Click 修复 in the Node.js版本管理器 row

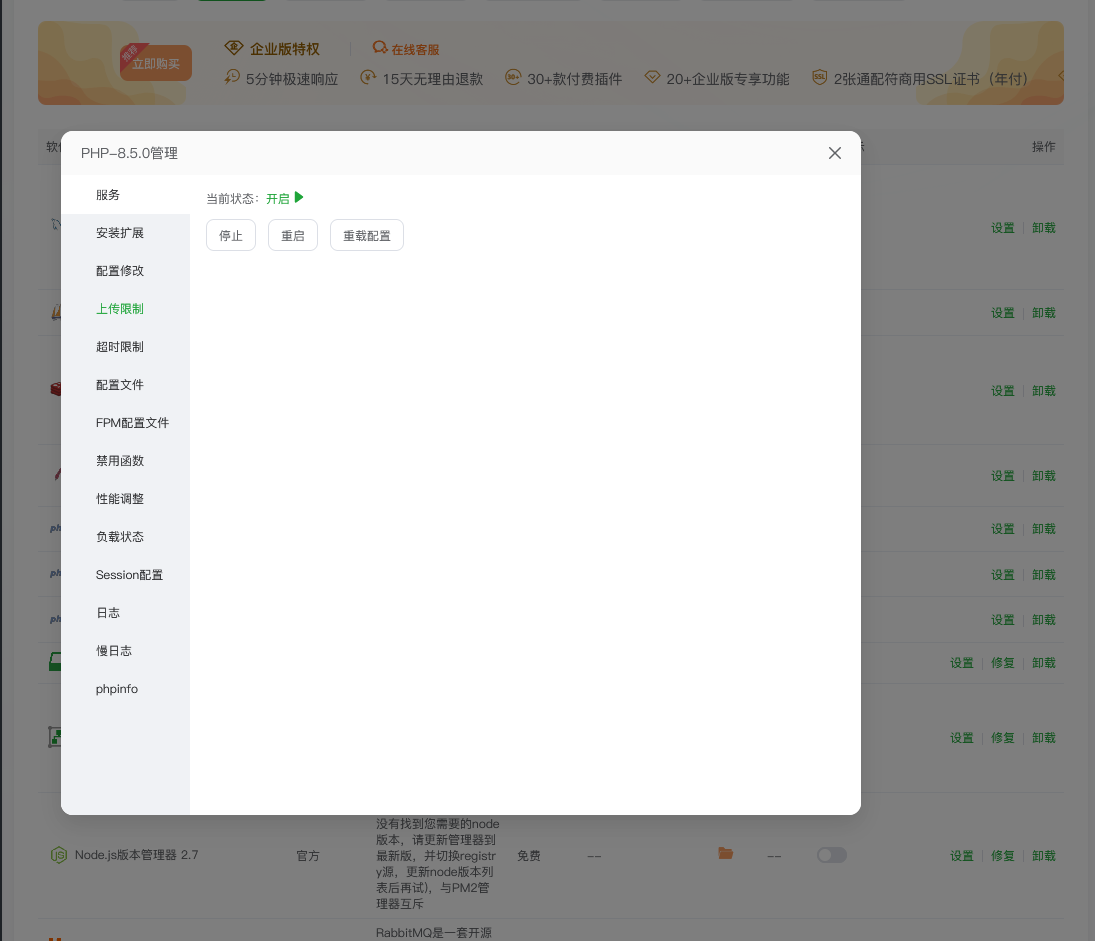tap(1002, 855)
